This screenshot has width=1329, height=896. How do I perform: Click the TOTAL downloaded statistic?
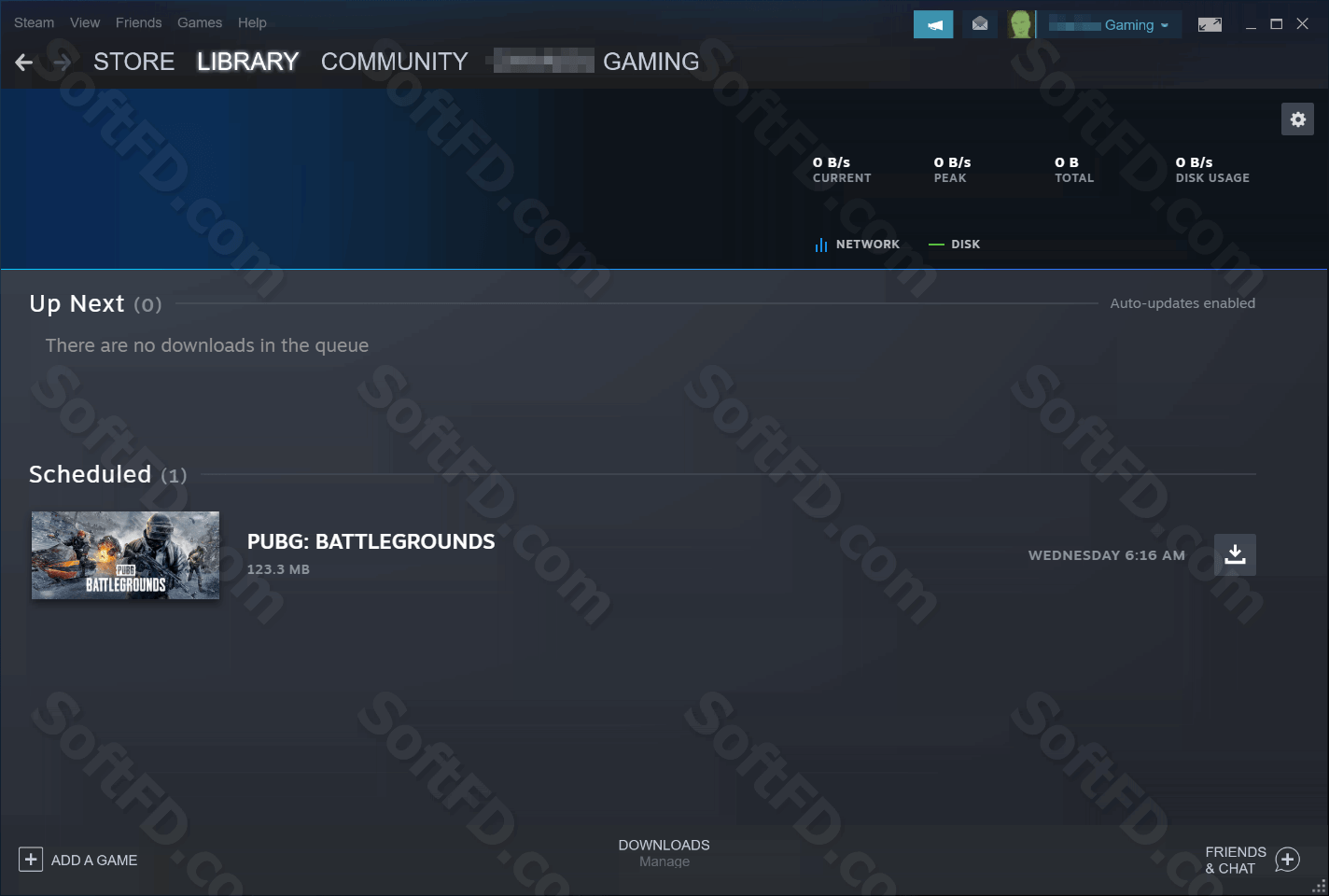(1074, 170)
